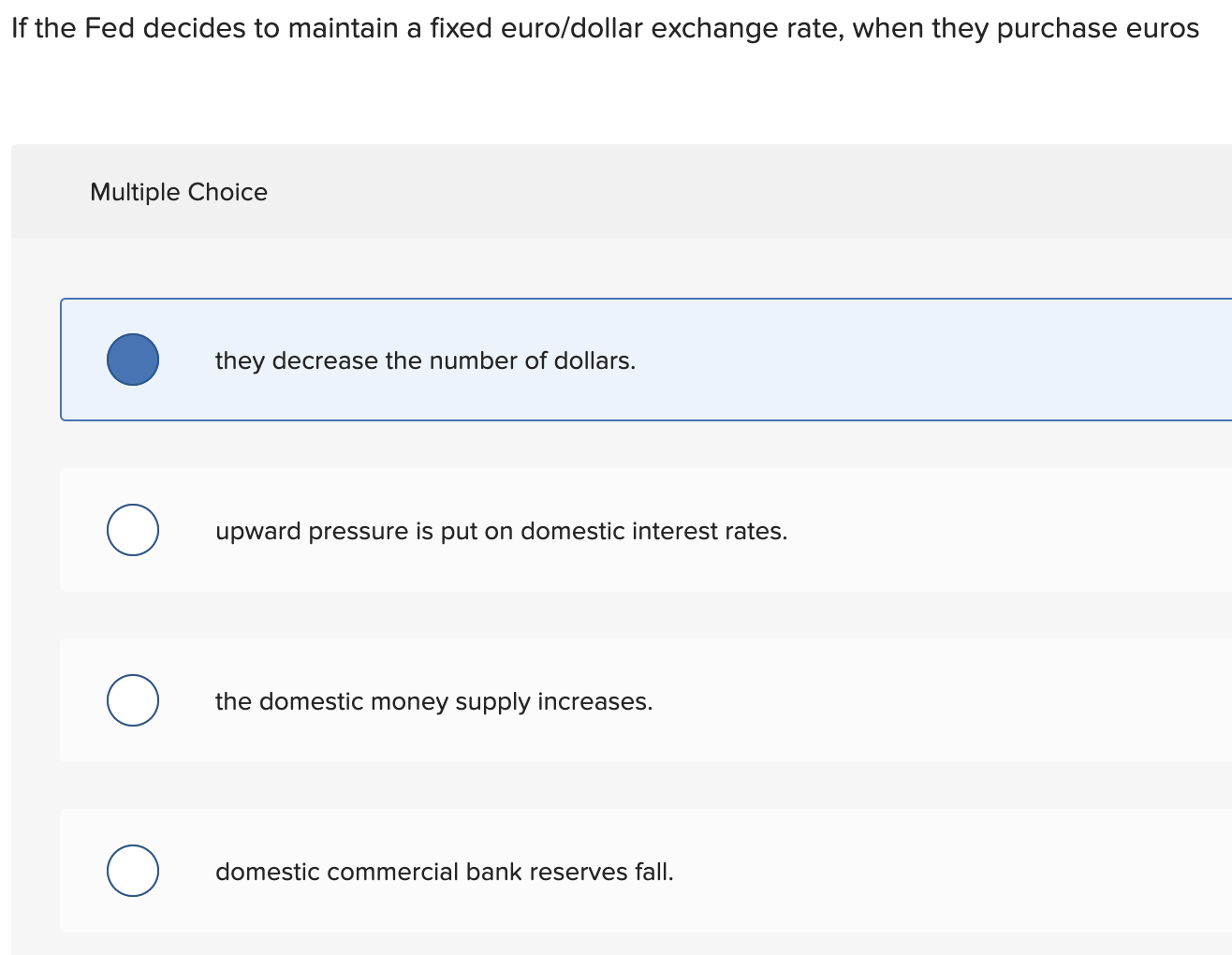Choose the answer "they decrease the number of dollars"
This screenshot has width=1232, height=955.
[424, 360]
